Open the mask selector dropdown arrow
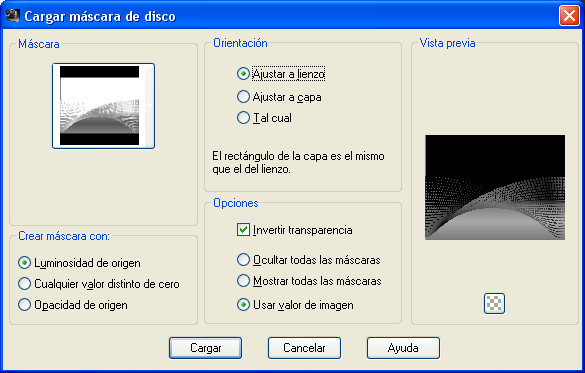Screen dimensions: 585x373 point(150,106)
